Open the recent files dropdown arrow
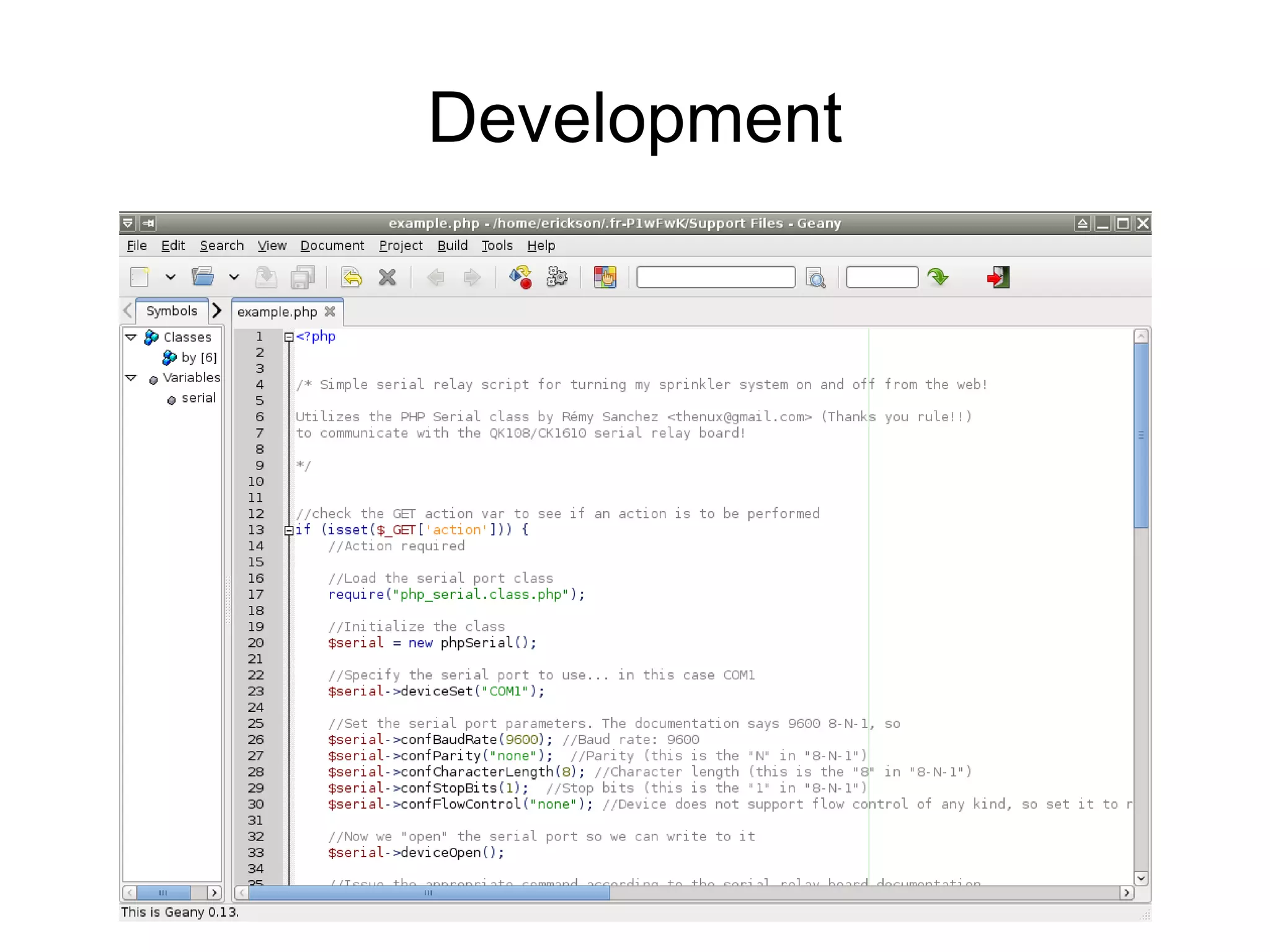This screenshot has height=952, width=1270. [234, 277]
